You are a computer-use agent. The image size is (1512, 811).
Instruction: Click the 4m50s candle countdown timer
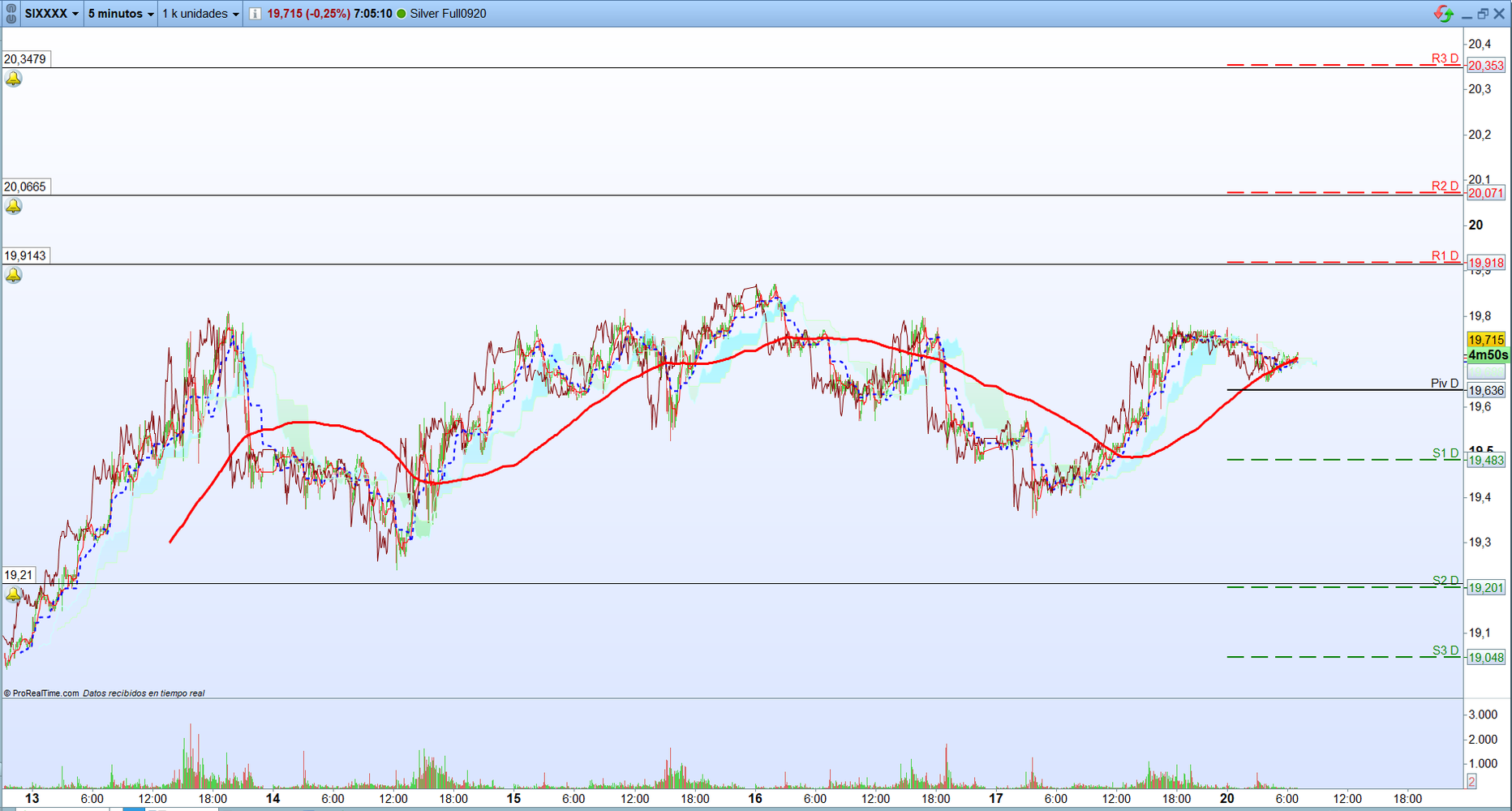coord(1488,355)
